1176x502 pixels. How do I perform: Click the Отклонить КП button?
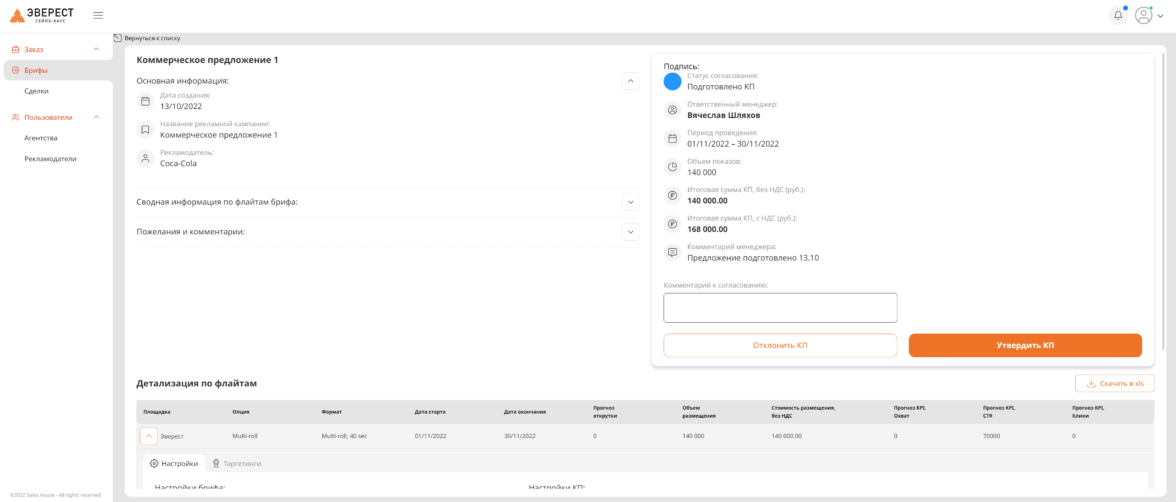point(780,345)
